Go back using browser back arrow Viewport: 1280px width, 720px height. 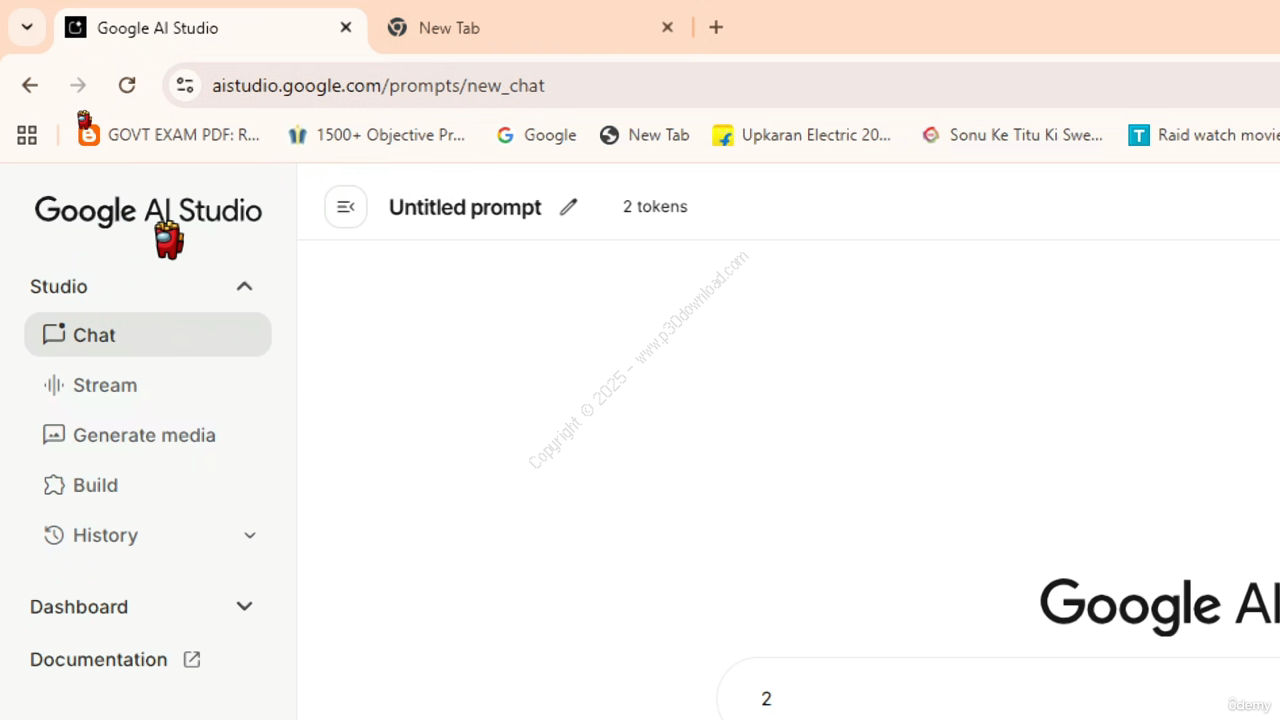tap(30, 85)
